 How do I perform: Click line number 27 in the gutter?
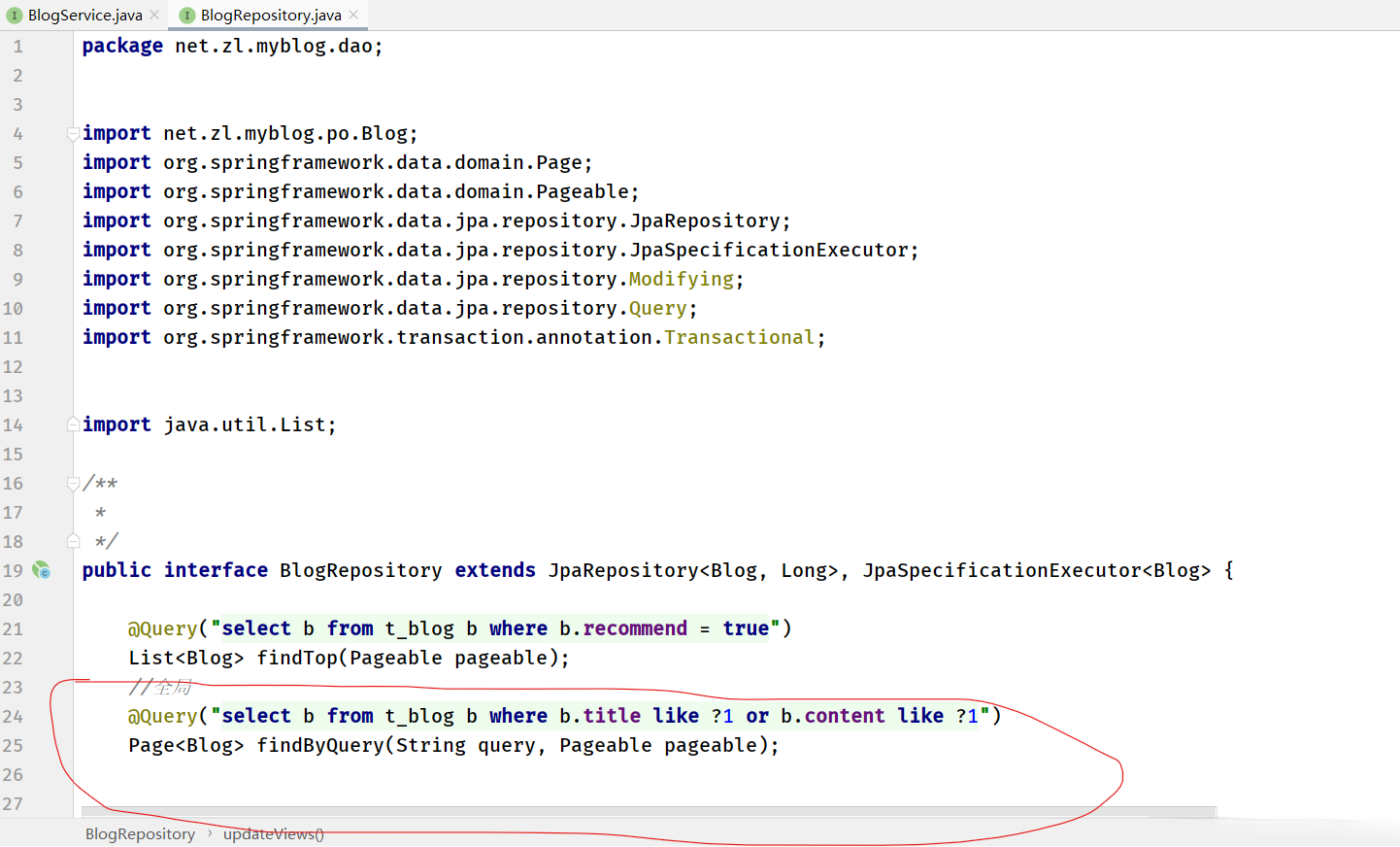click(13, 803)
